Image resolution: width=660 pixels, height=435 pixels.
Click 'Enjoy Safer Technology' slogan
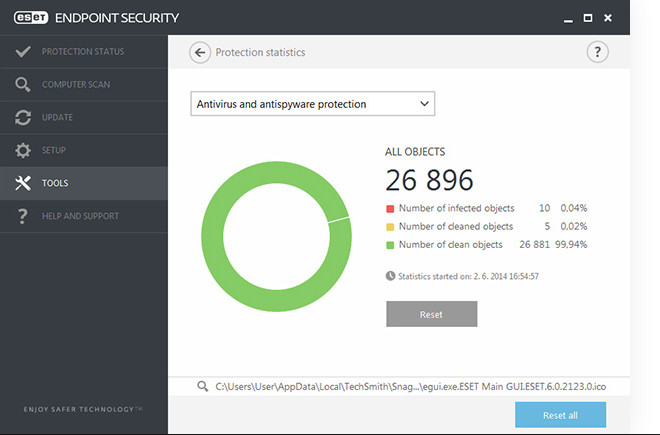point(83,409)
